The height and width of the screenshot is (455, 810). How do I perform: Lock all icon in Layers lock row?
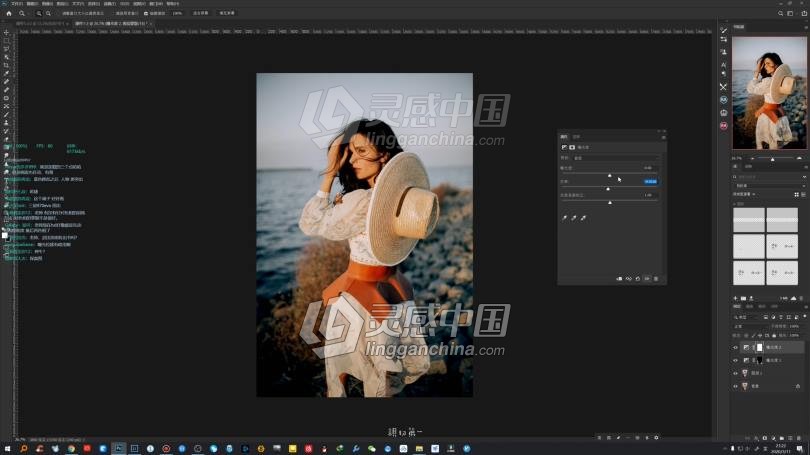click(774, 336)
